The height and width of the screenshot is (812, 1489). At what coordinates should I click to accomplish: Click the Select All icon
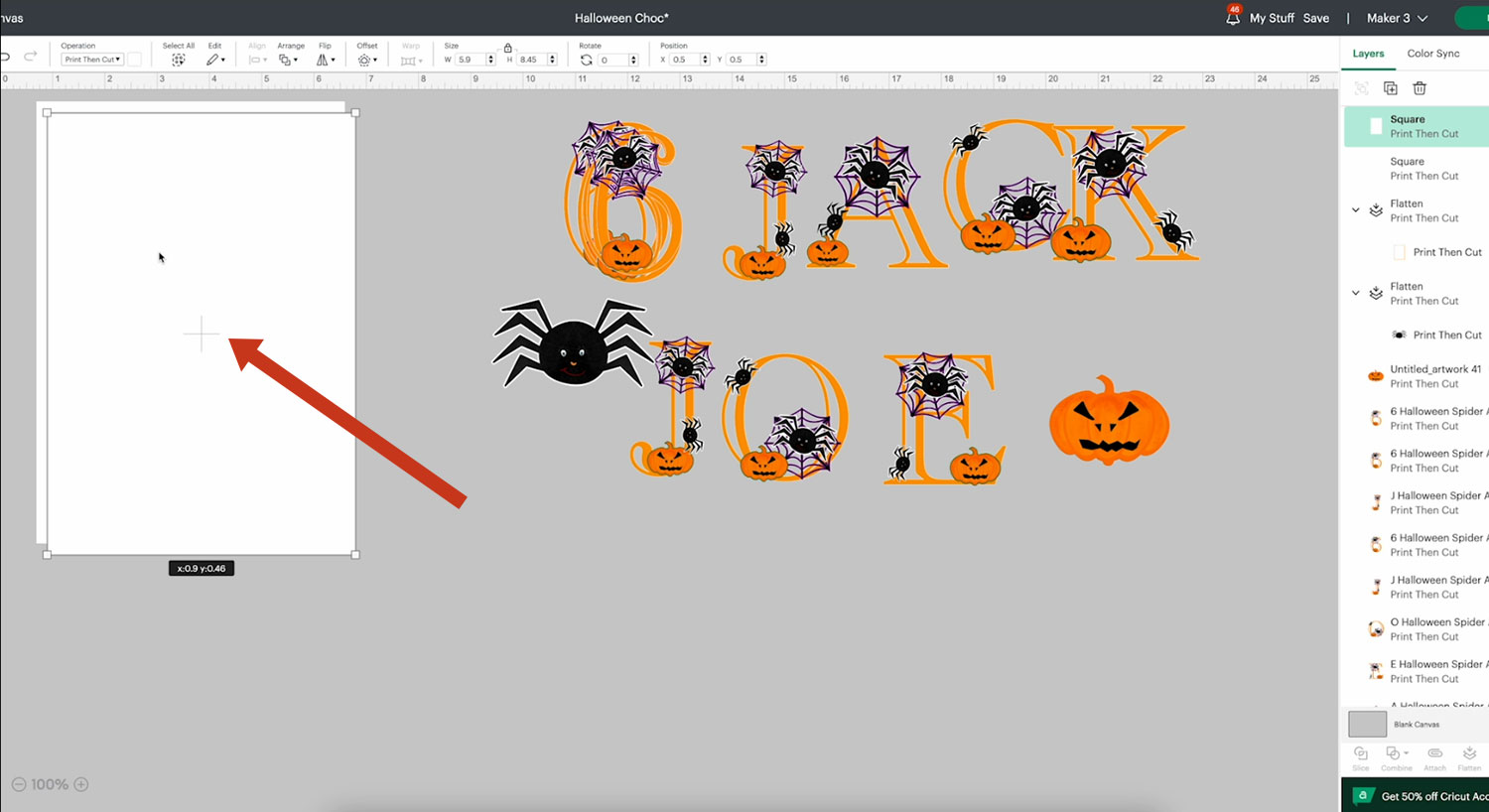coord(178,60)
